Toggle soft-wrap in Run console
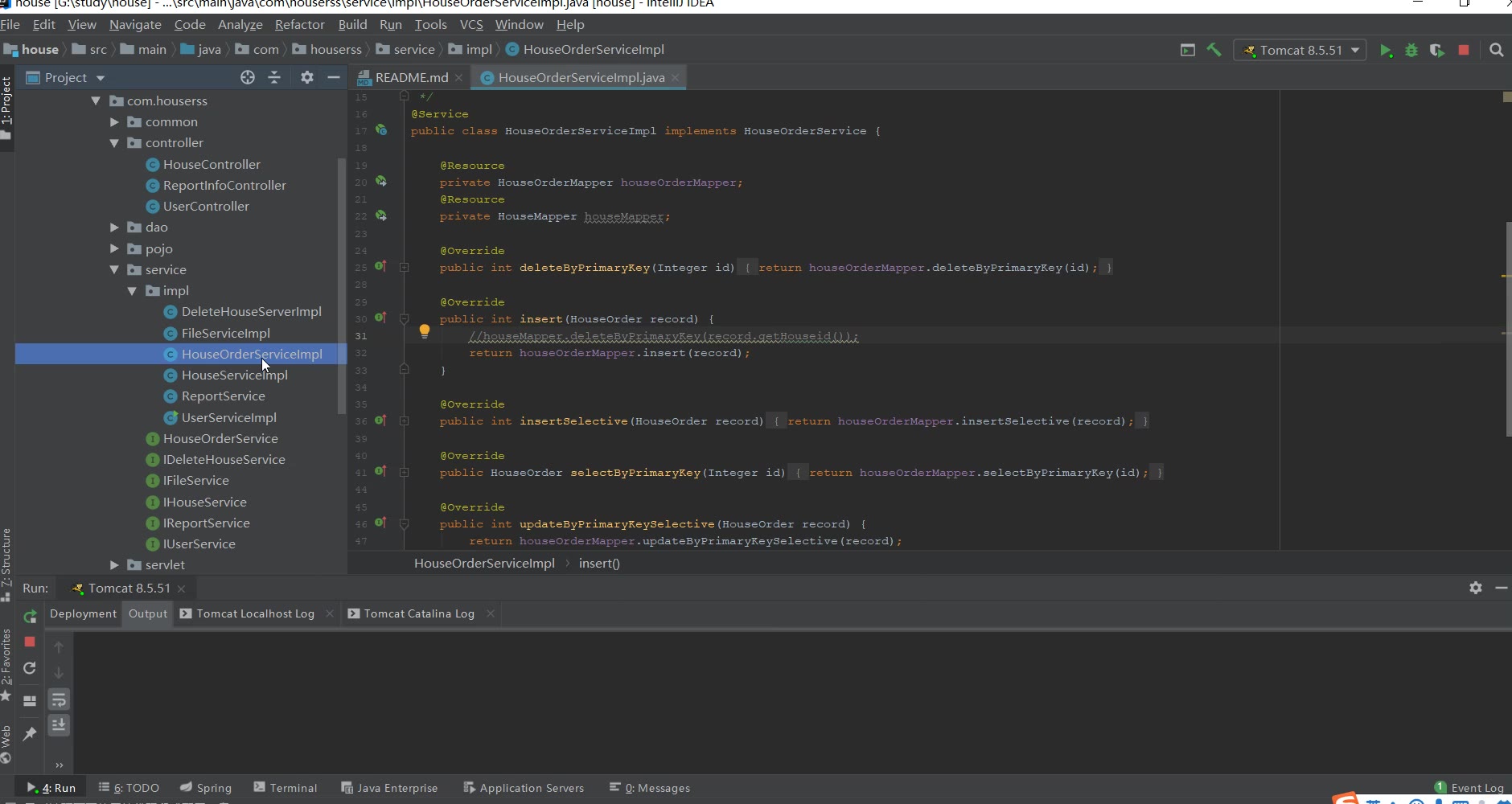This screenshot has width=1512, height=804. [59, 699]
